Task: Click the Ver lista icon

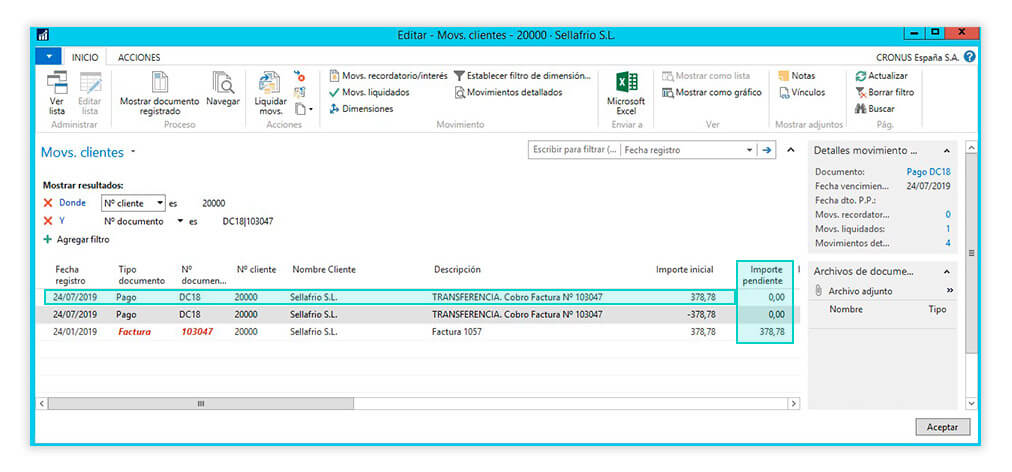Action: pyautogui.click(x=57, y=85)
